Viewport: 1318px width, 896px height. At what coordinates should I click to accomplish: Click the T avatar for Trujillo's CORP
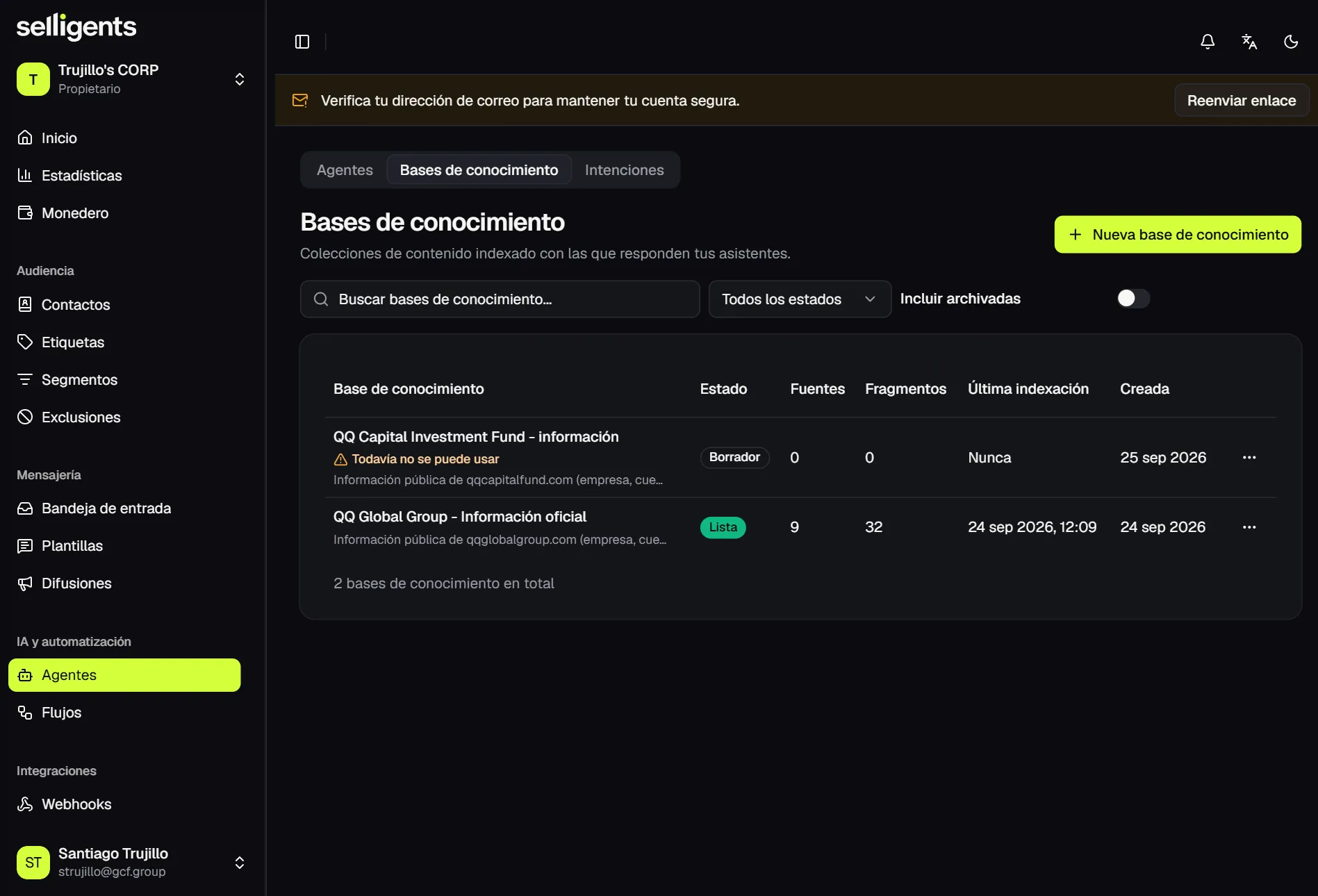click(33, 79)
